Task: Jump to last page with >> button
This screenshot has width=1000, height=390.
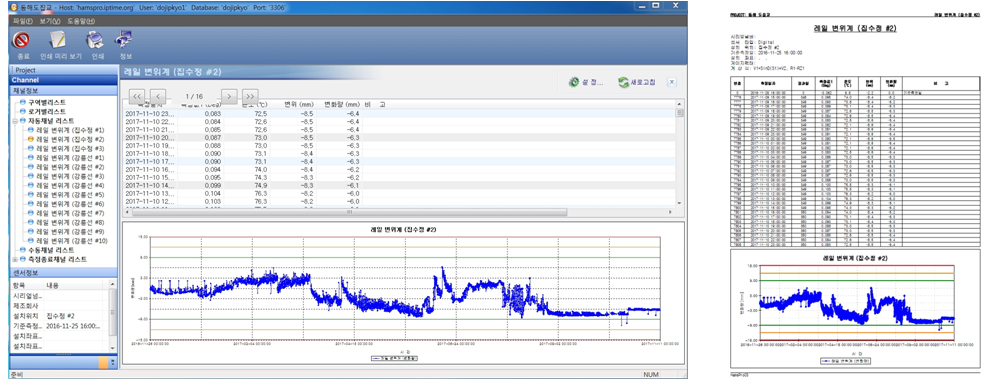Action: click(x=250, y=96)
